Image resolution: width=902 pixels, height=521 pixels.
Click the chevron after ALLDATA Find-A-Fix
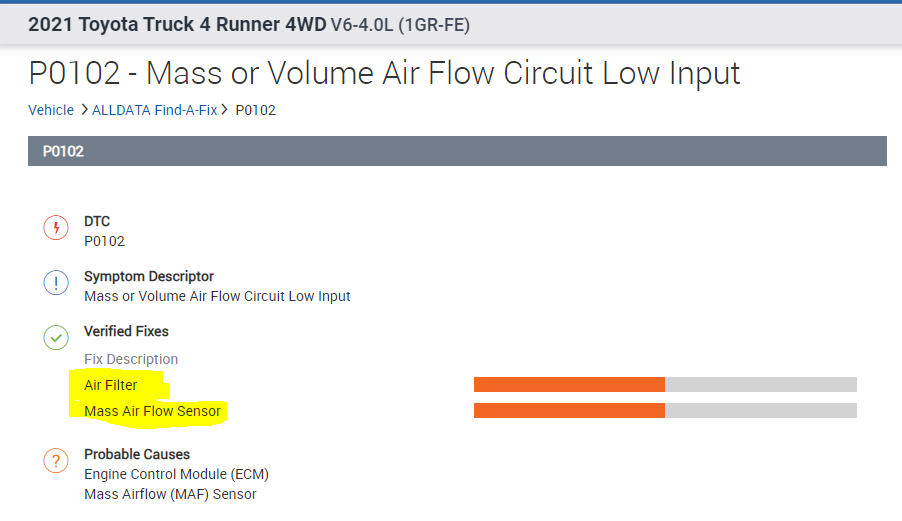coord(225,110)
